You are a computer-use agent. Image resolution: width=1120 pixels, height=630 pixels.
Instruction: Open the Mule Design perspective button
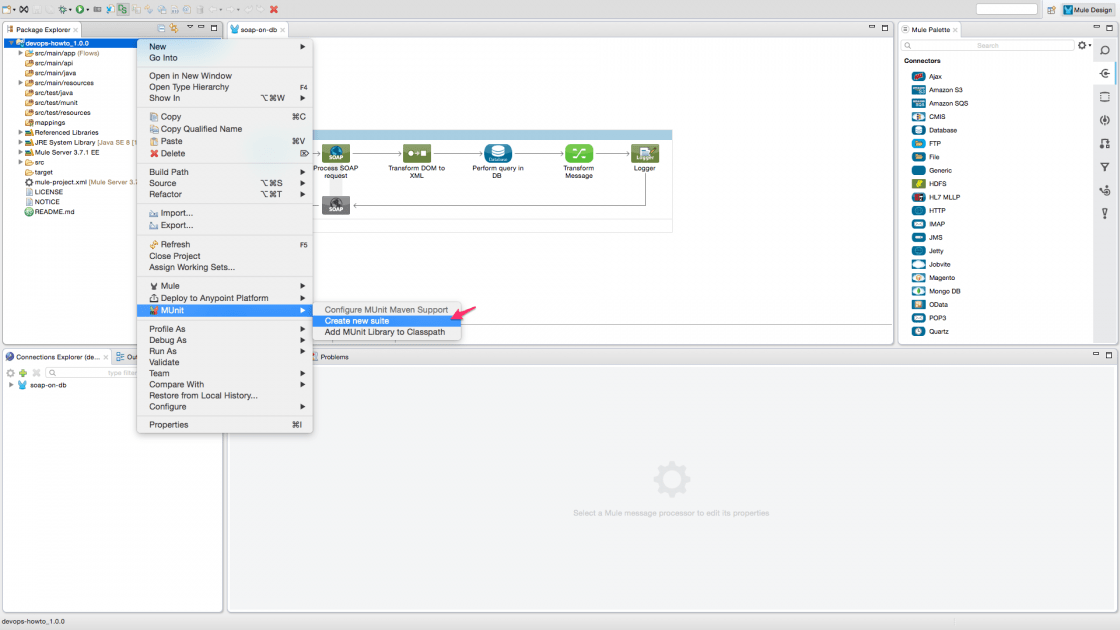(x=1086, y=8)
